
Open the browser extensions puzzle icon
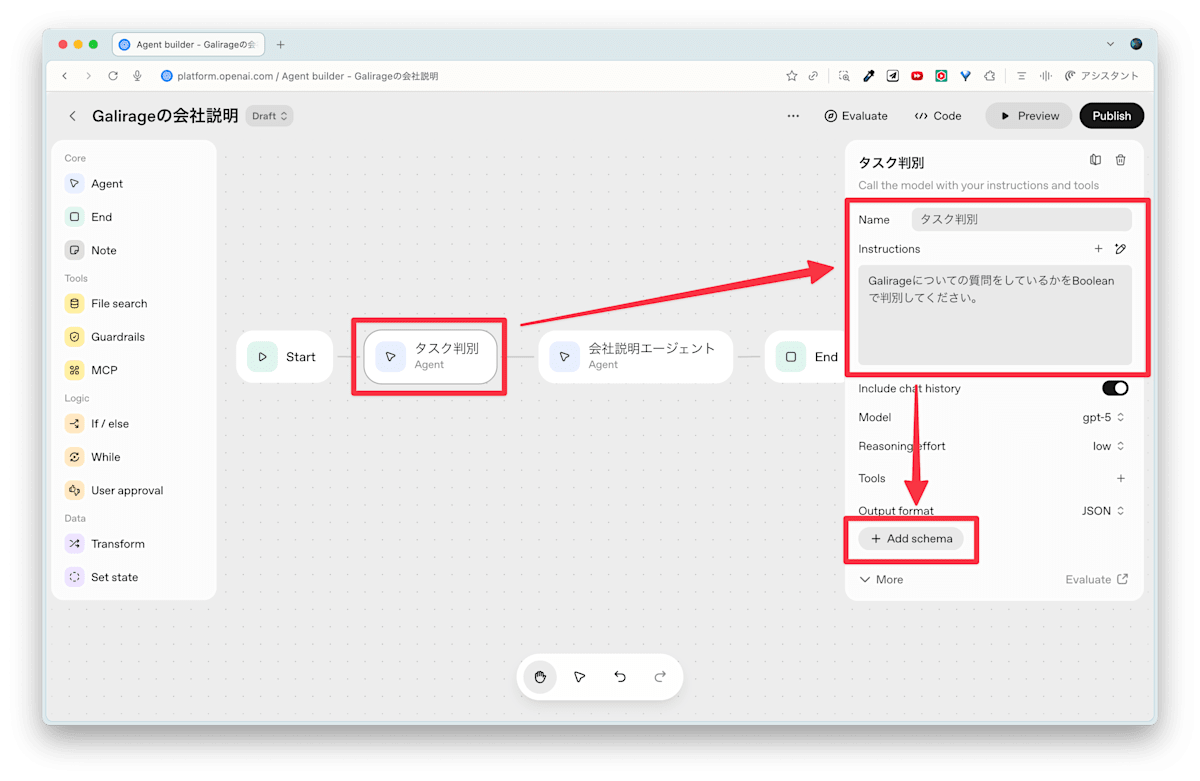click(990, 76)
